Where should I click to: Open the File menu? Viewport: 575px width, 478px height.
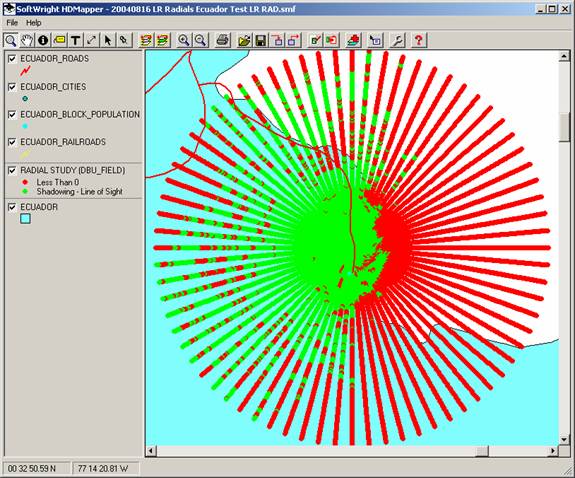tap(12, 23)
